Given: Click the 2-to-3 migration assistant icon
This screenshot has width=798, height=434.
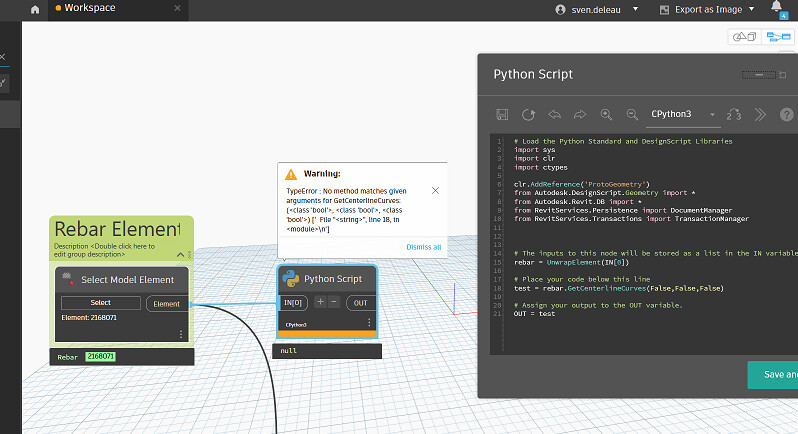Looking at the screenshot, I should coord(734,114).
